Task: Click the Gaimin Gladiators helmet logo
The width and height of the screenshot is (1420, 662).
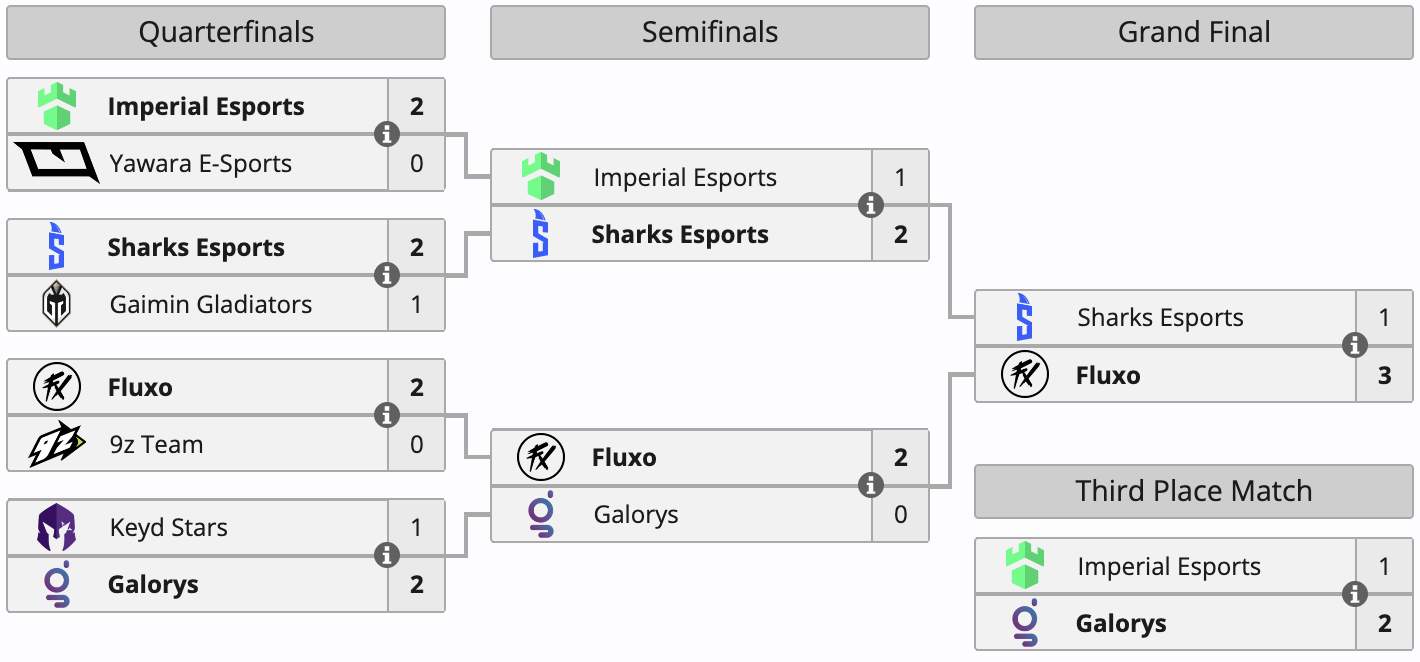Action: coord(56,304)
